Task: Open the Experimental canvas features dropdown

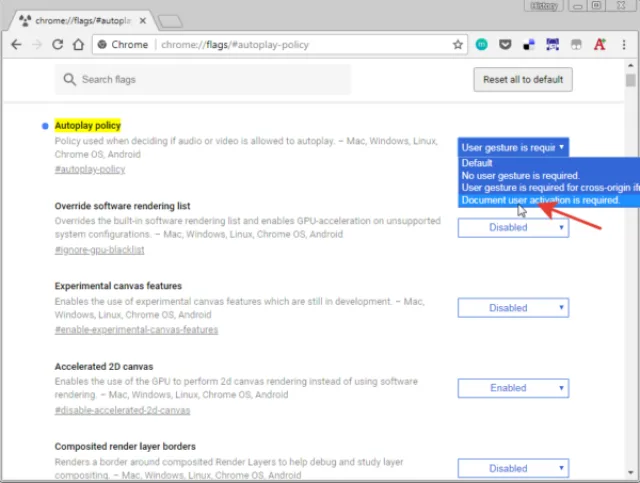Action: [513, 308]
